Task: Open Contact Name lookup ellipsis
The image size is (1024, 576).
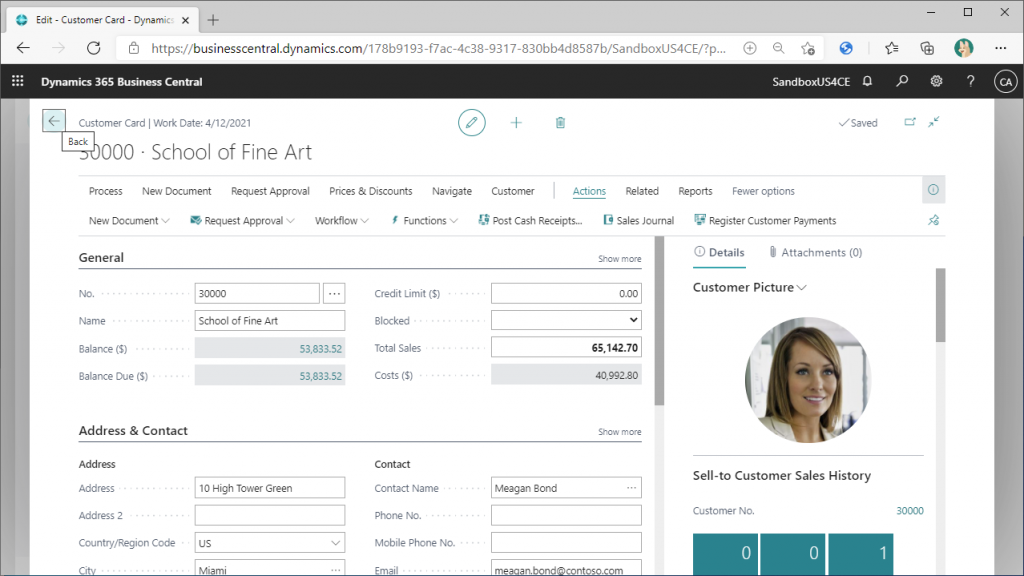Action: [x=632, y=488]
